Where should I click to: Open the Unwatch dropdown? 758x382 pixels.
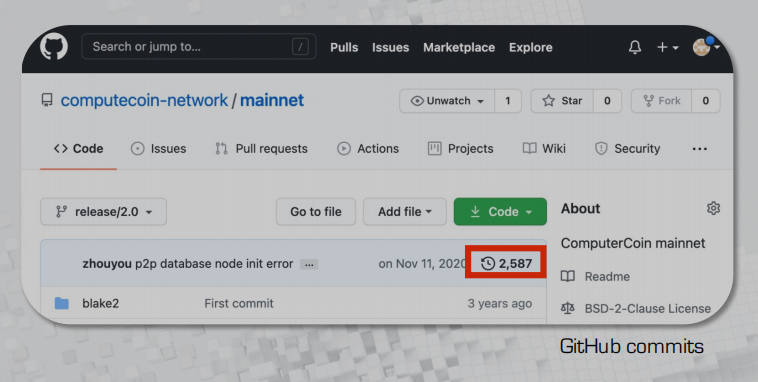[x=447, y=101]
